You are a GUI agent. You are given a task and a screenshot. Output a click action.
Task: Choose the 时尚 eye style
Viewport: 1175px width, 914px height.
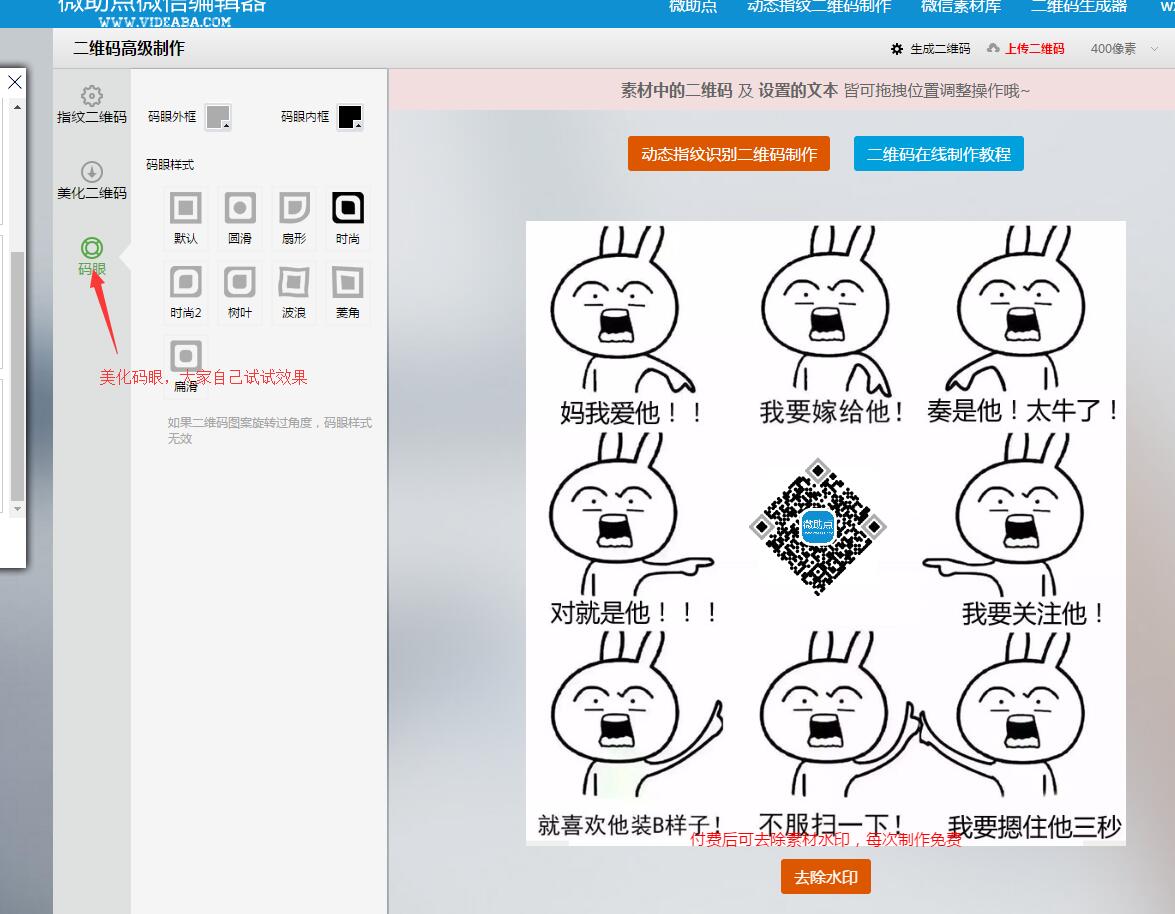pyautogui.click(x=348, y=217)
